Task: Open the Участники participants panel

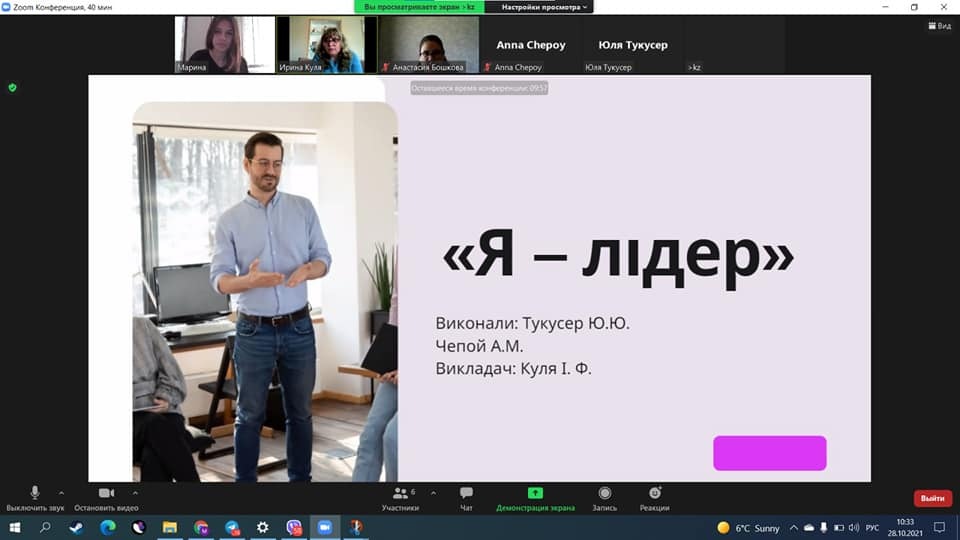Action: coord(400,493)
